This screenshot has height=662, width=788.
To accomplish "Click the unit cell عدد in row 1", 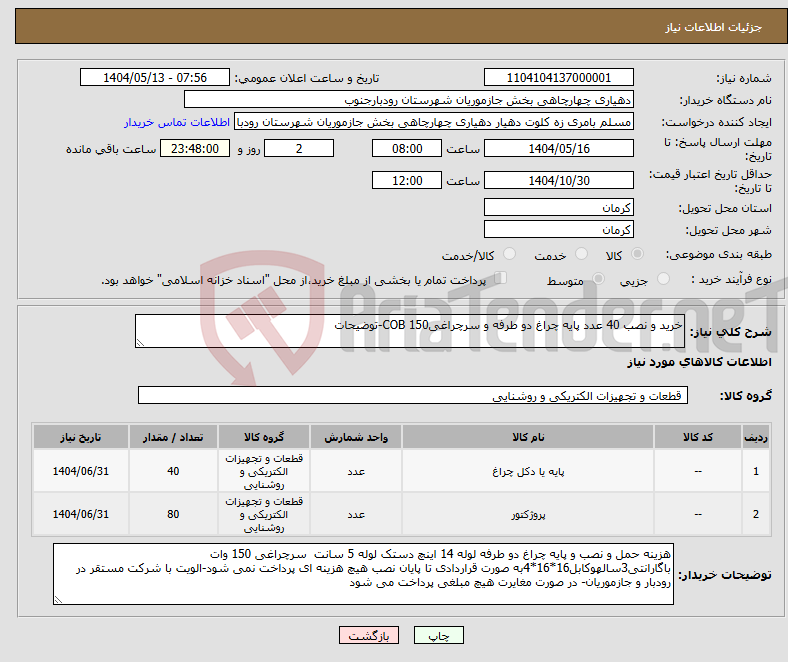I will [356, 471].
